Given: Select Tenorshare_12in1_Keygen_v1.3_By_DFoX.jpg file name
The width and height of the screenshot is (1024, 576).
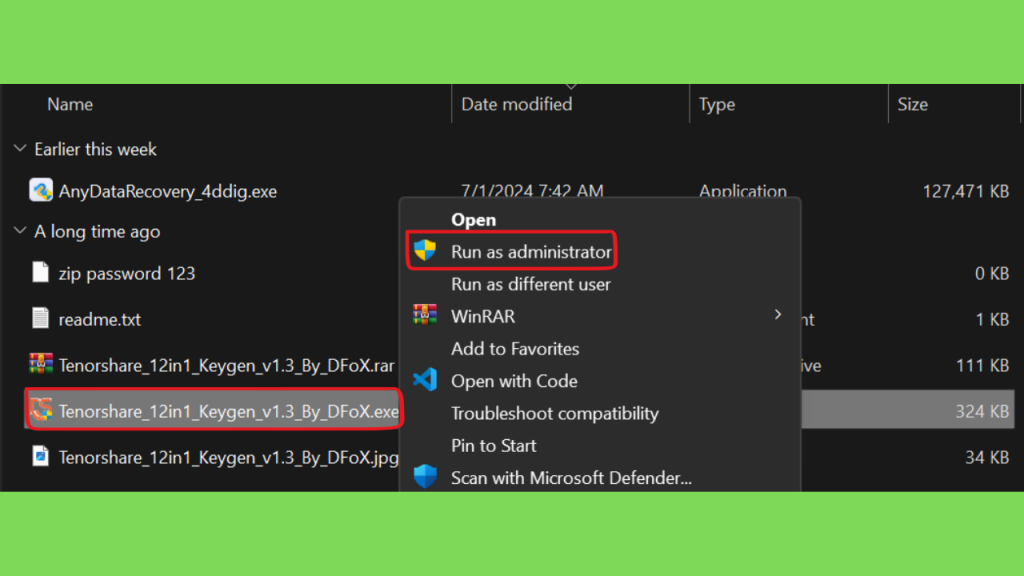Looking at the screenshot, I should (229, 457).
